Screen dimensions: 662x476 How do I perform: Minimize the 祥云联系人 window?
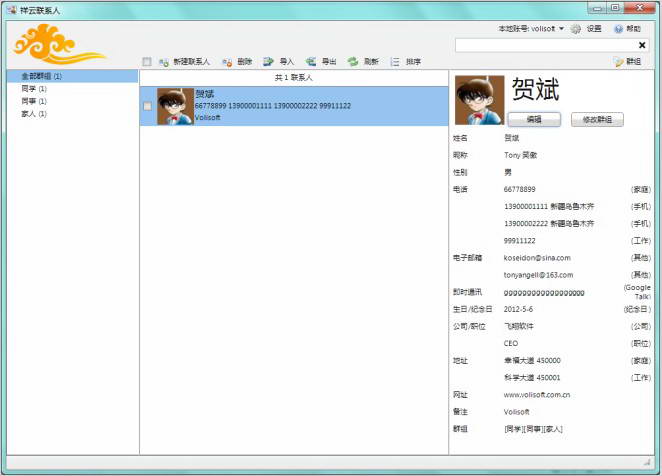[x=597, y=8]
